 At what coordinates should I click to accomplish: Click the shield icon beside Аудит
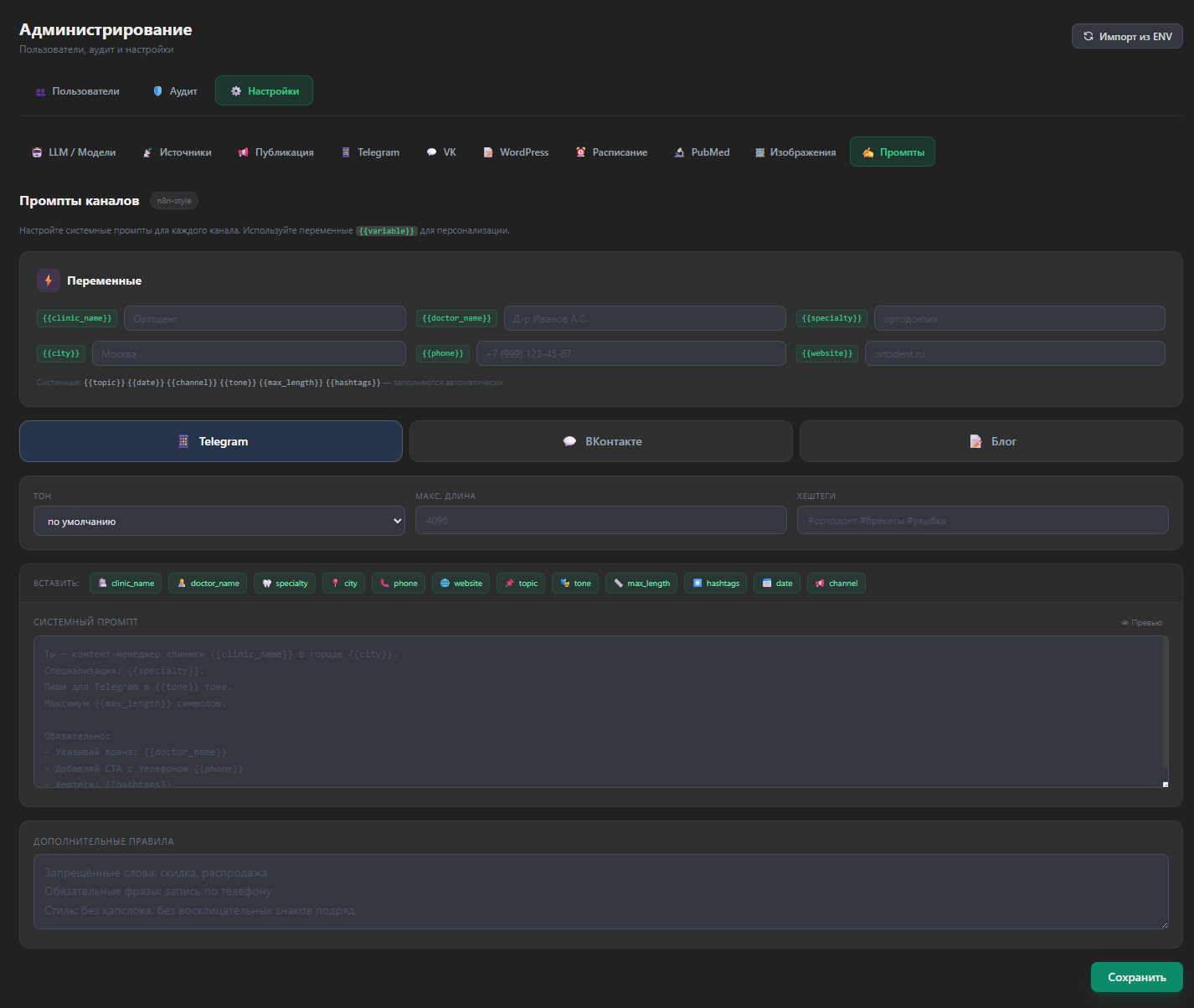click(x=157, y=91)
